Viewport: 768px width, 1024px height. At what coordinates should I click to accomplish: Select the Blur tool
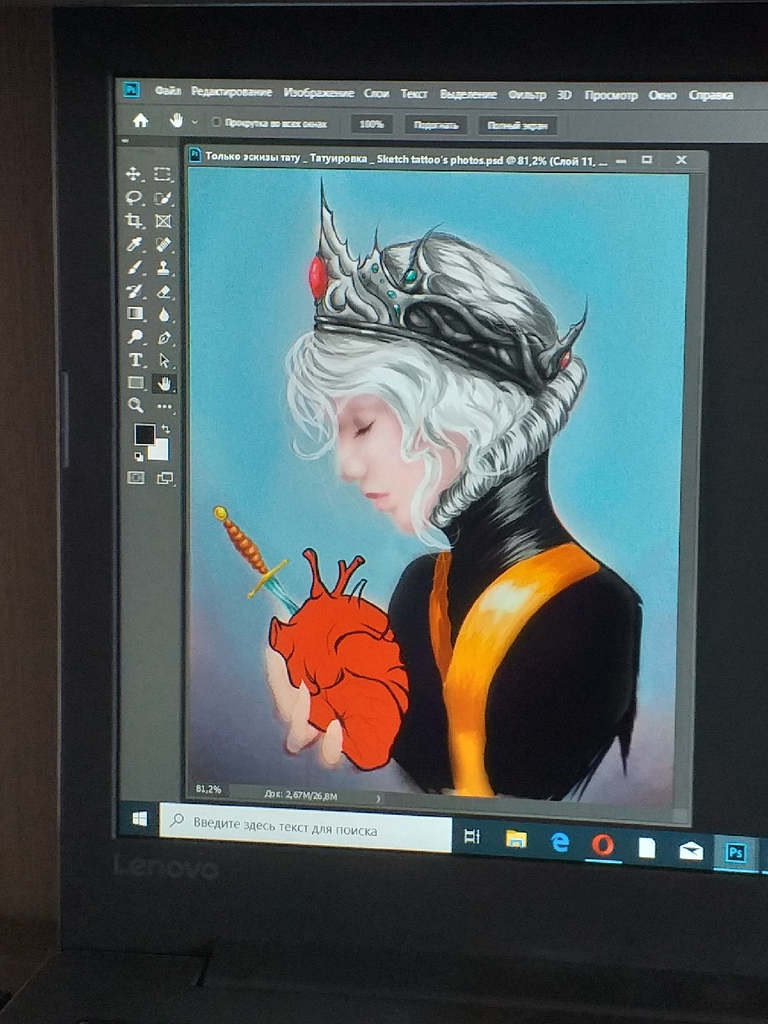(x=164, y=314)
